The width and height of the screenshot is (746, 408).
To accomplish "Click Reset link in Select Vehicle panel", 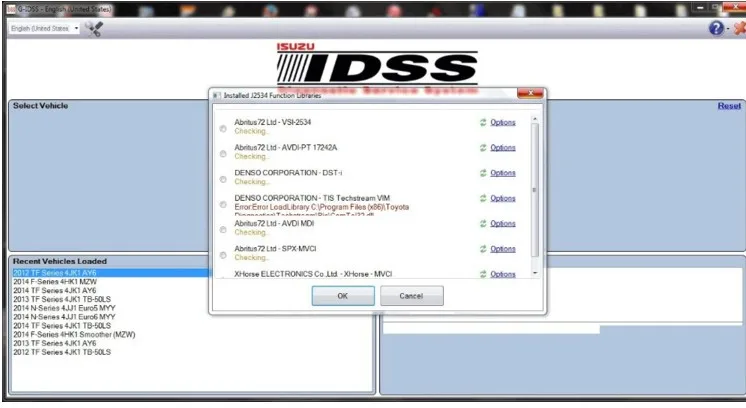I will [729, 106].
